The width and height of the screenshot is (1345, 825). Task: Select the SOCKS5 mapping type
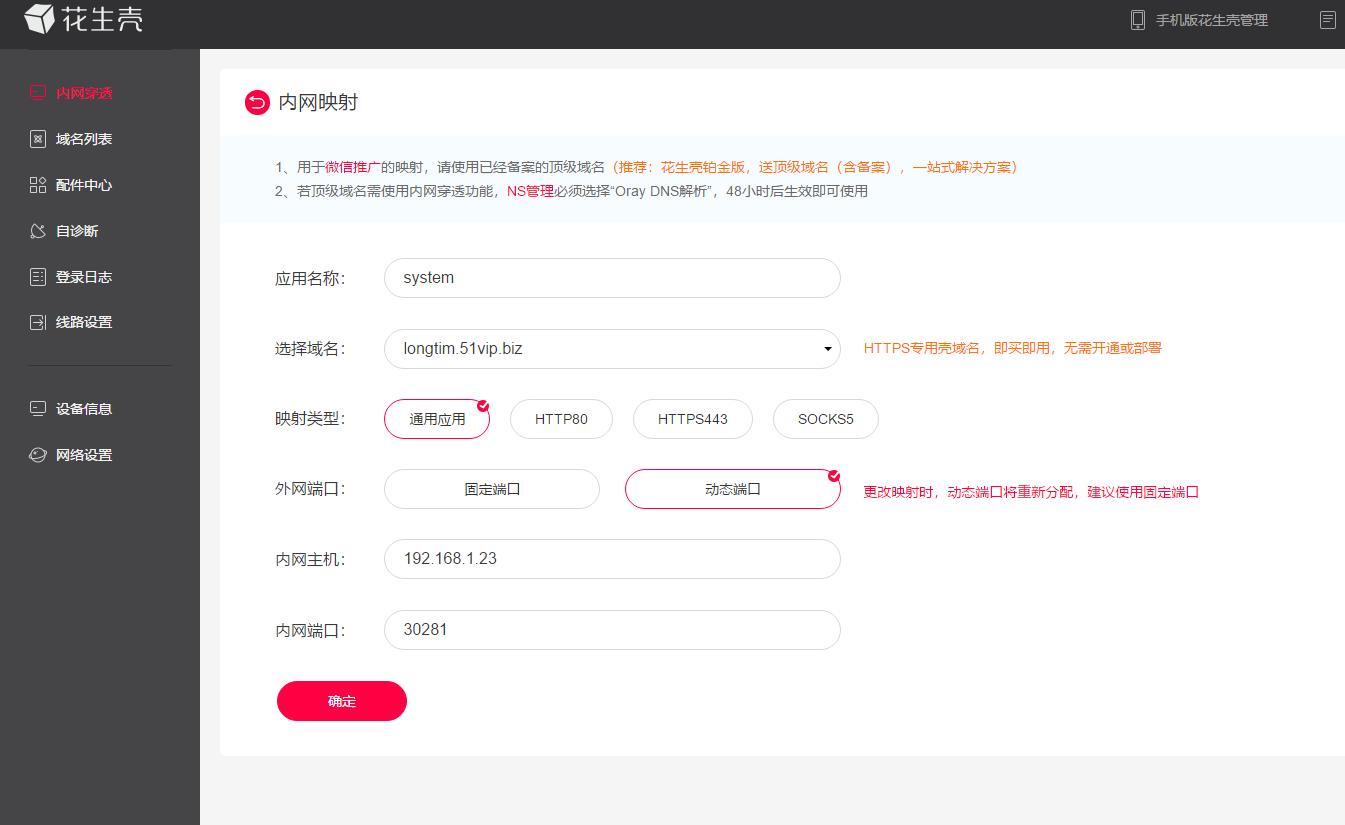pyautogui.click(x=825, y=419)
